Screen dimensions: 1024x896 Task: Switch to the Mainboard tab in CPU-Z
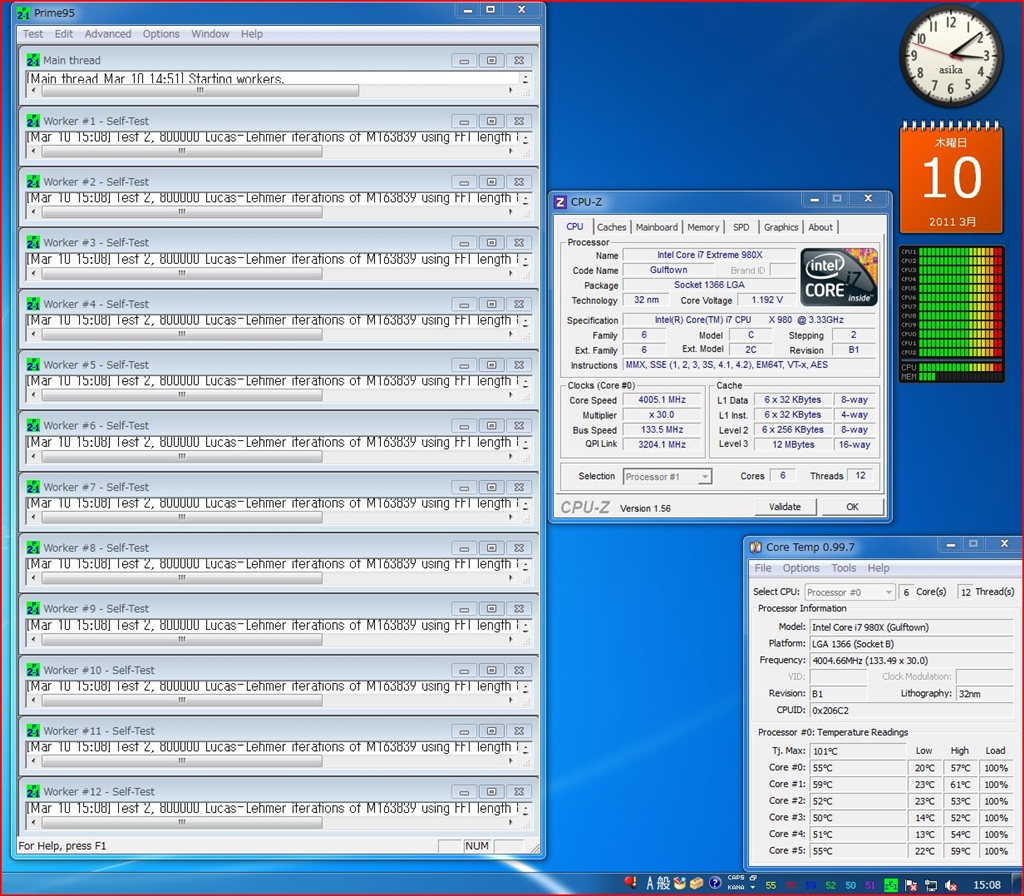[656, 227]
